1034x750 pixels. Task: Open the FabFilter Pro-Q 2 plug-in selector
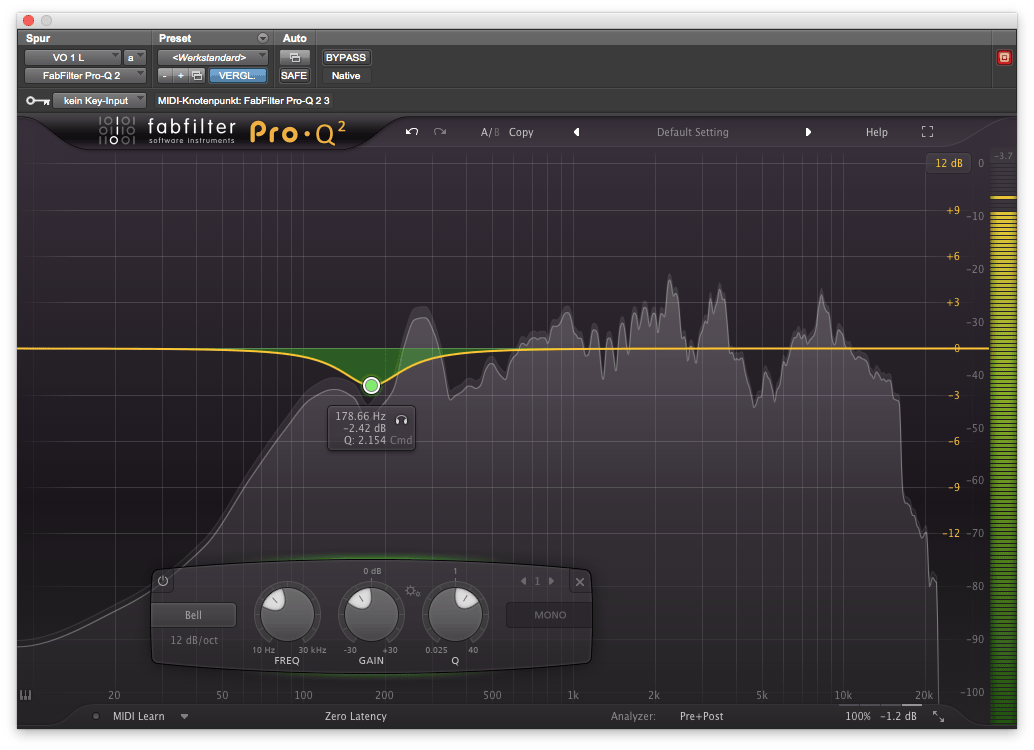point(85,76)
